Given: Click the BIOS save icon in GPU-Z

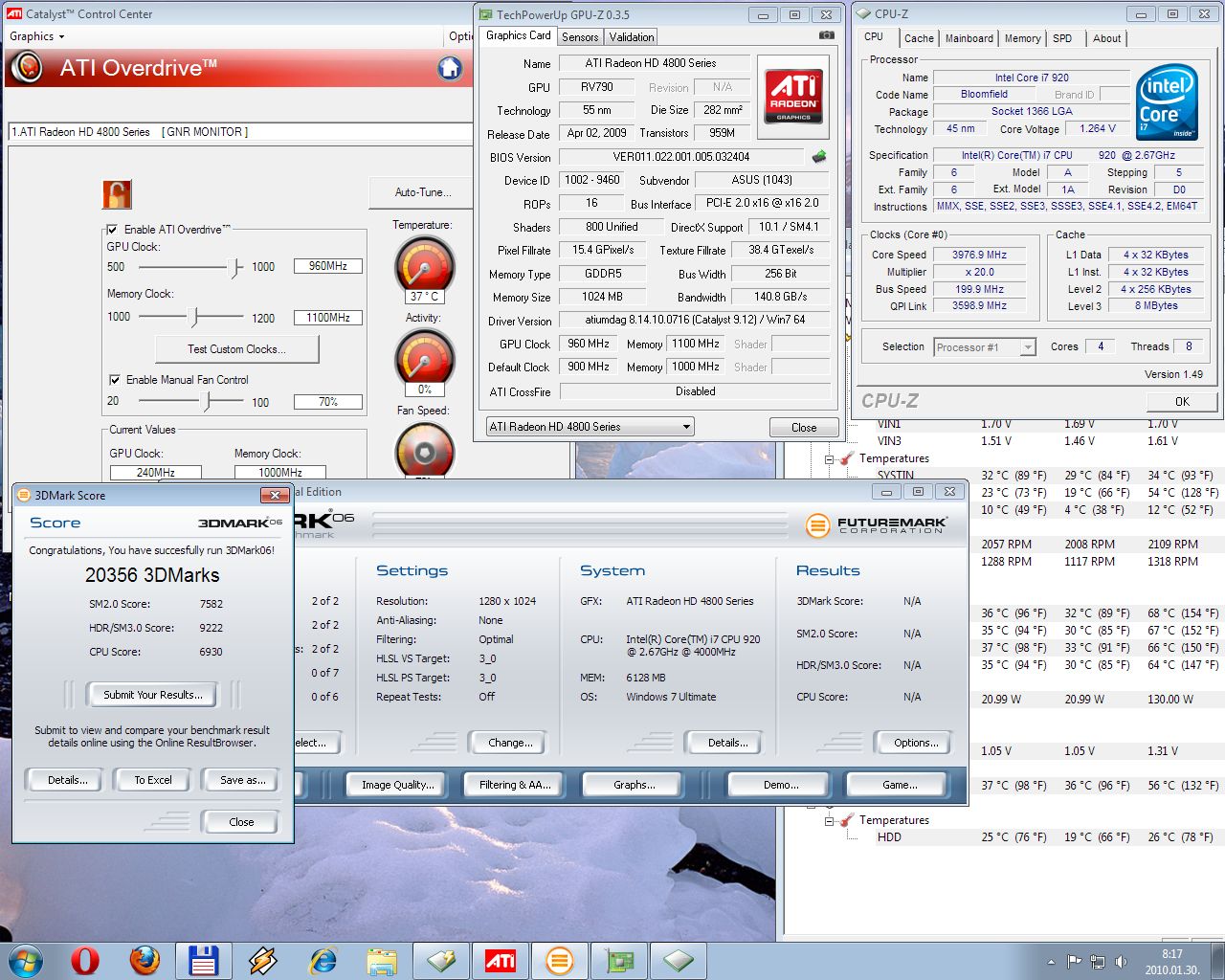Looking at the screenshot, I should (x=819, y=157).
